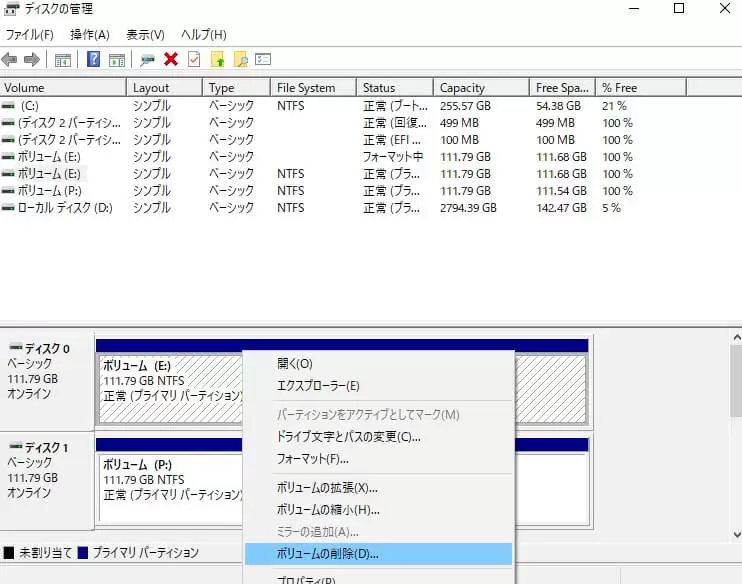This screenshot has width=742, height=584.
Task: Open properties with the checkmark page icon
Action: tap(194, 59)
